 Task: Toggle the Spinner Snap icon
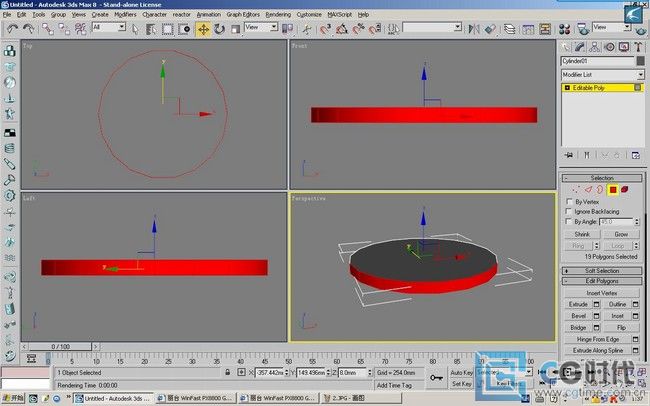(x=375, y=29)
